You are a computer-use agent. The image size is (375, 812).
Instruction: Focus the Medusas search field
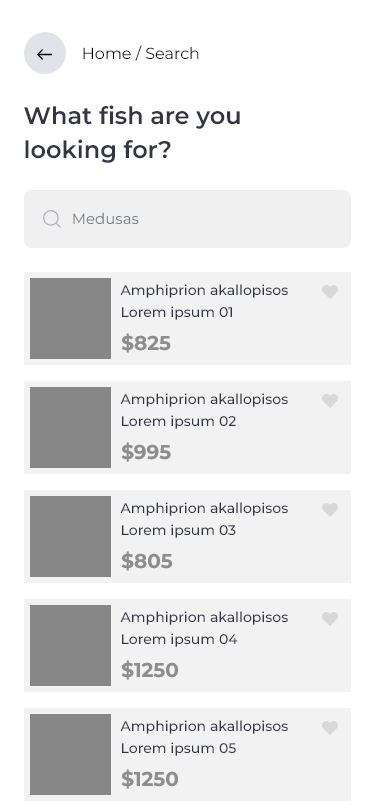pyautogui.click(x=188, y=219)
